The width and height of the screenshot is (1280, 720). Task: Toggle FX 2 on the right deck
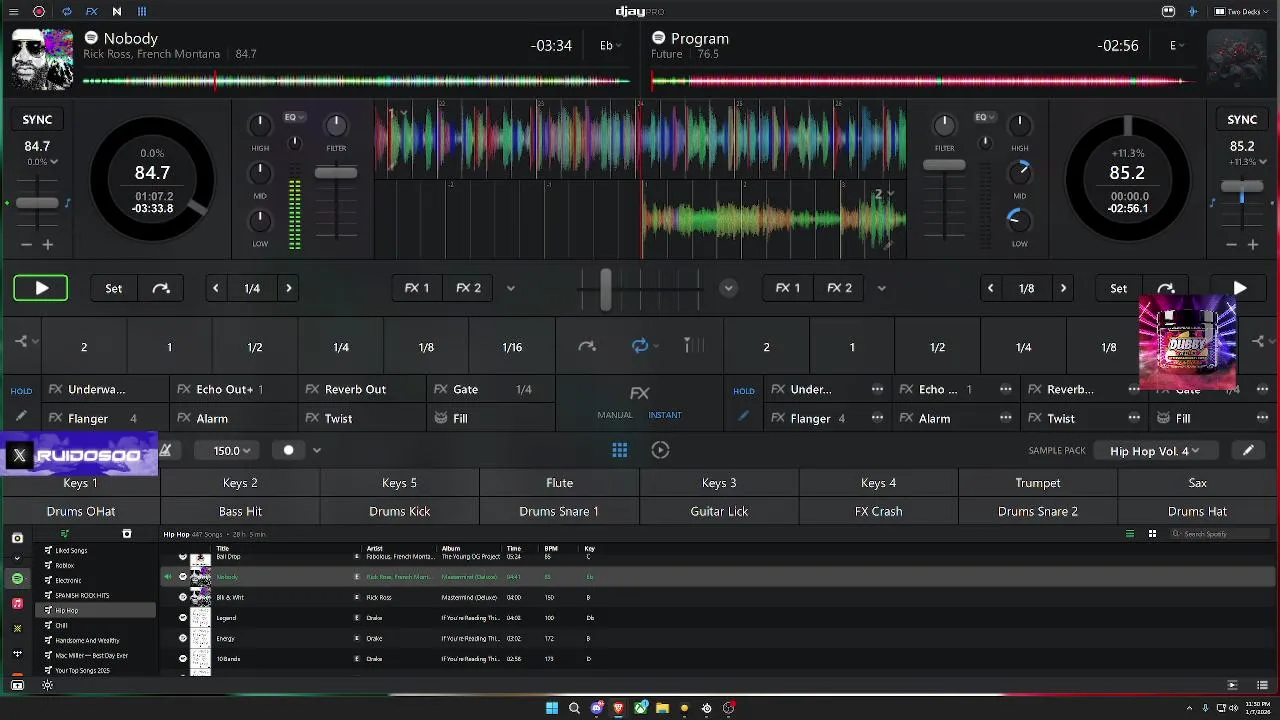tap(839, 288)
